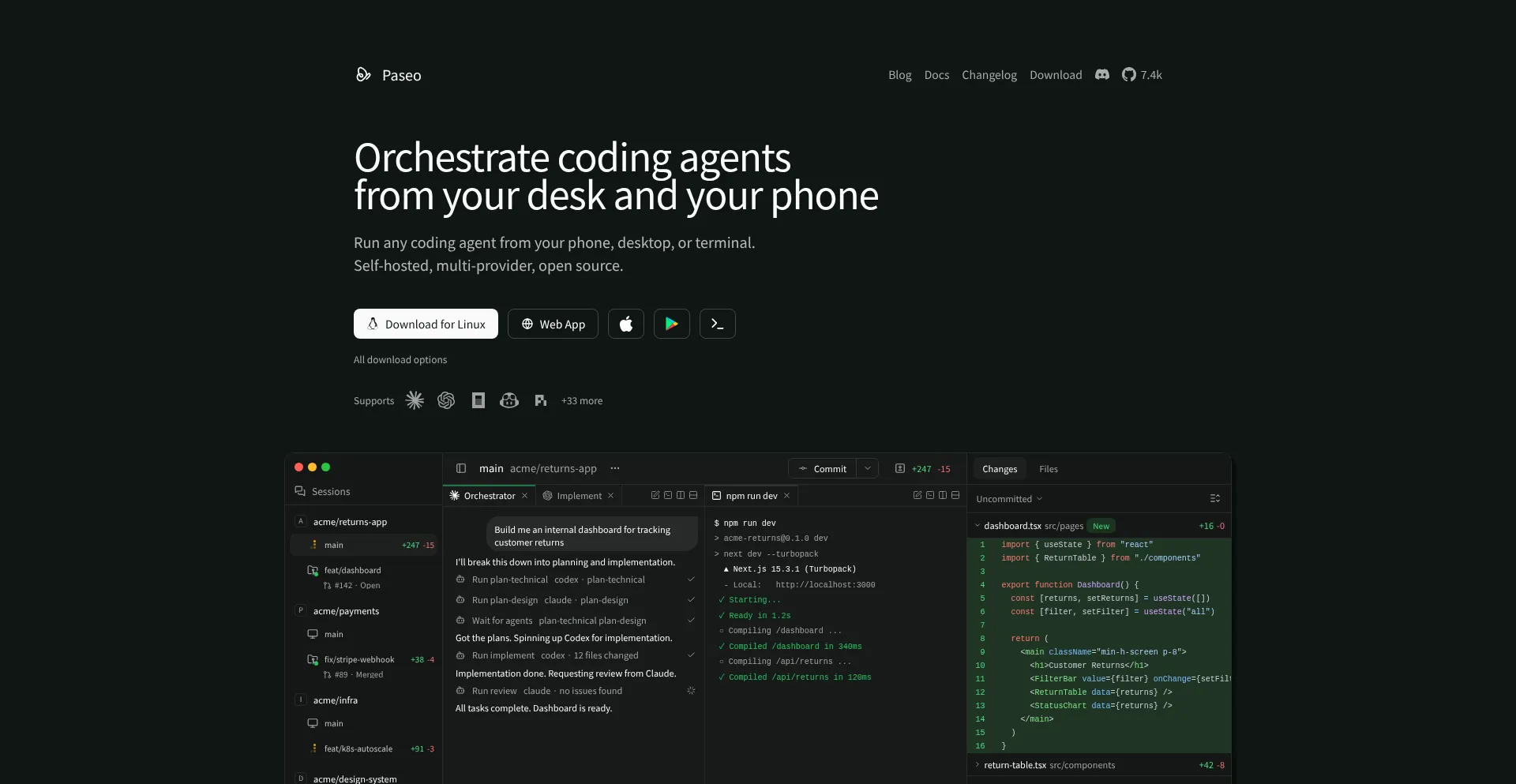The image size is (1516, 784).
Task: Switch to the Files tab
Action: (1049, 469)
